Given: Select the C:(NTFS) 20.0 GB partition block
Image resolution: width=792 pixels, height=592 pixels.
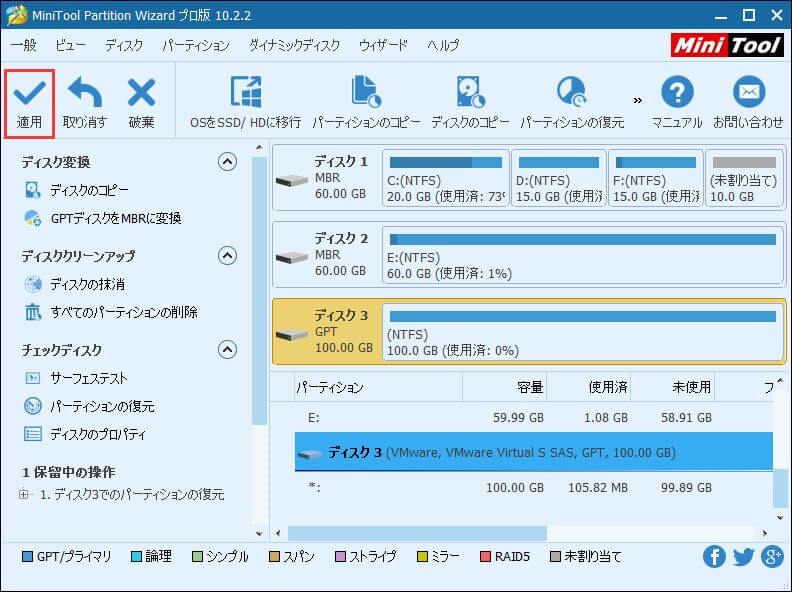Looking at the screenshot, I should pos(446,178).
